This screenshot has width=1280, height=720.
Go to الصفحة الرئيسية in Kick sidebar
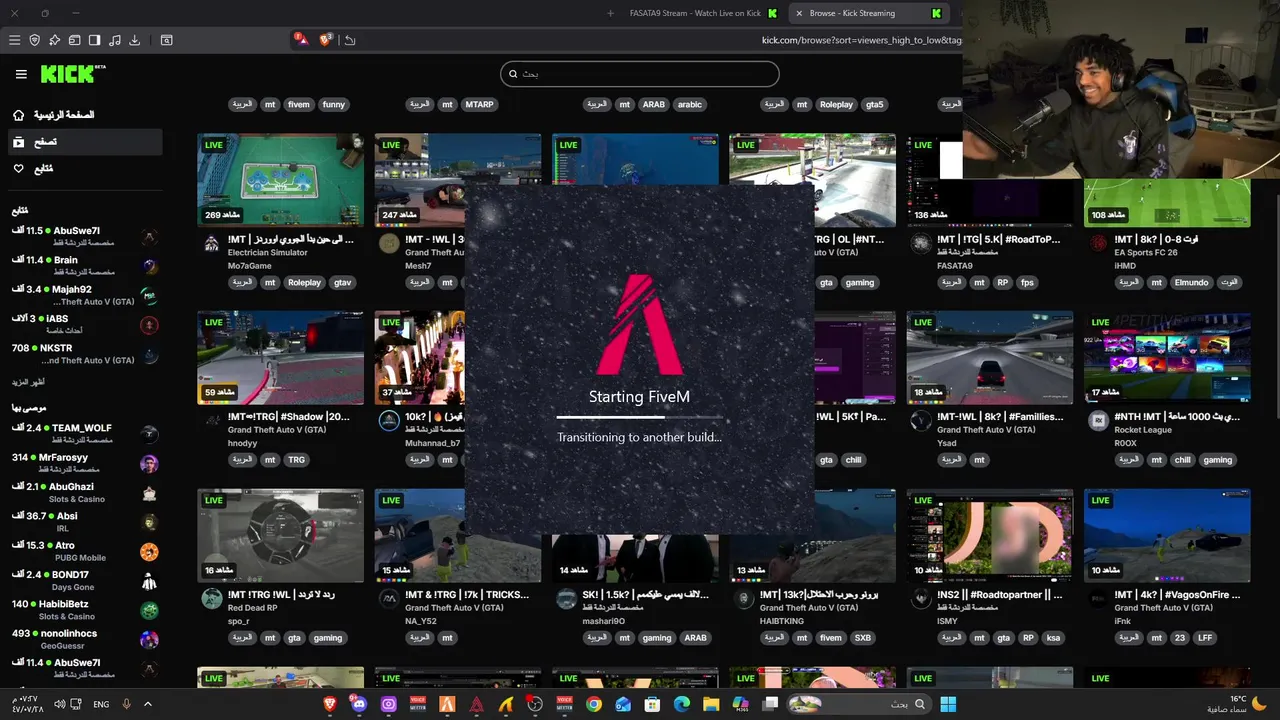coord(85,115)
